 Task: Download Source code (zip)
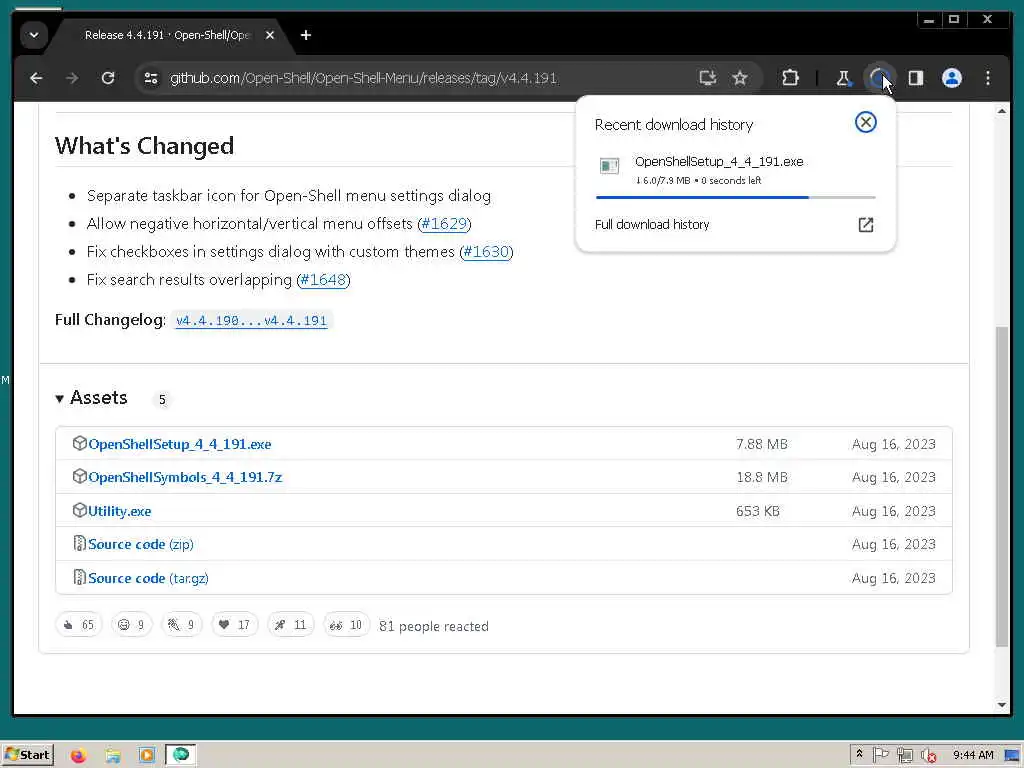140,544
